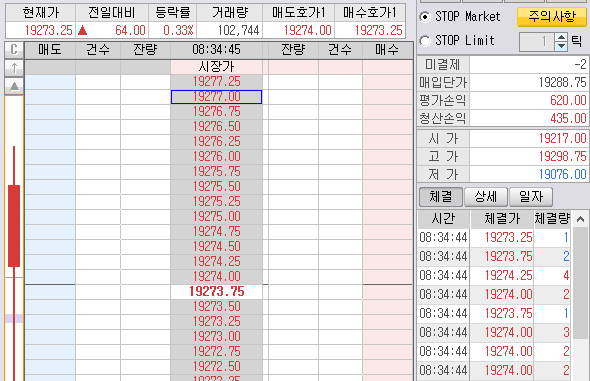This screenshot has width=590, height=381.
Task: Click the C cancel button beside the order ladder
Action: [x=14, y=50]
